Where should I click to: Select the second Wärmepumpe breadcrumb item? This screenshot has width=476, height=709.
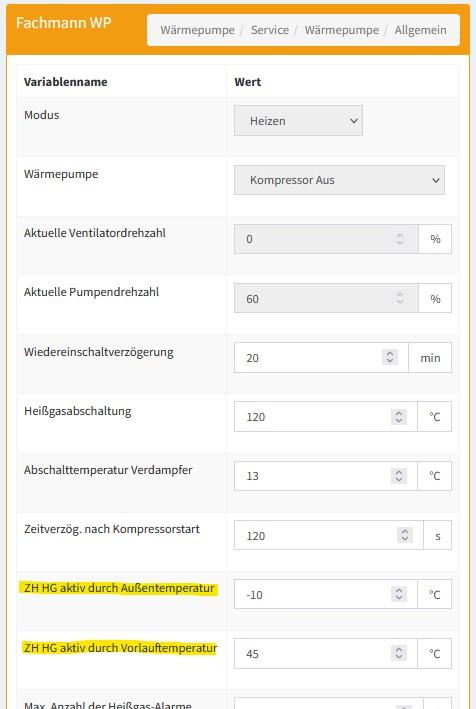[342, 30]
